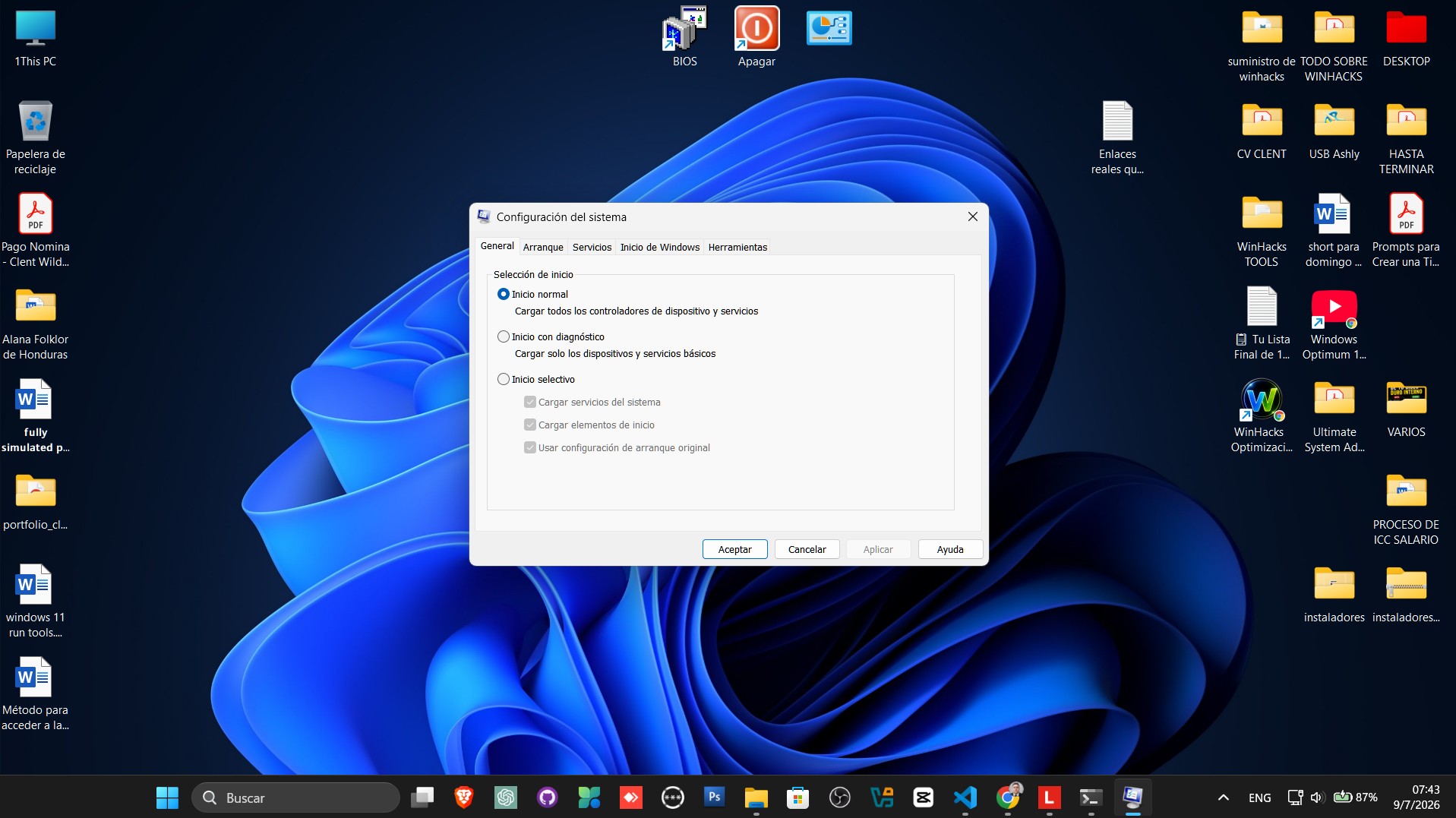Viewport: 1456px width, 818px height.
Task: Show hidden system tray icons
Action: [1223, 797]
